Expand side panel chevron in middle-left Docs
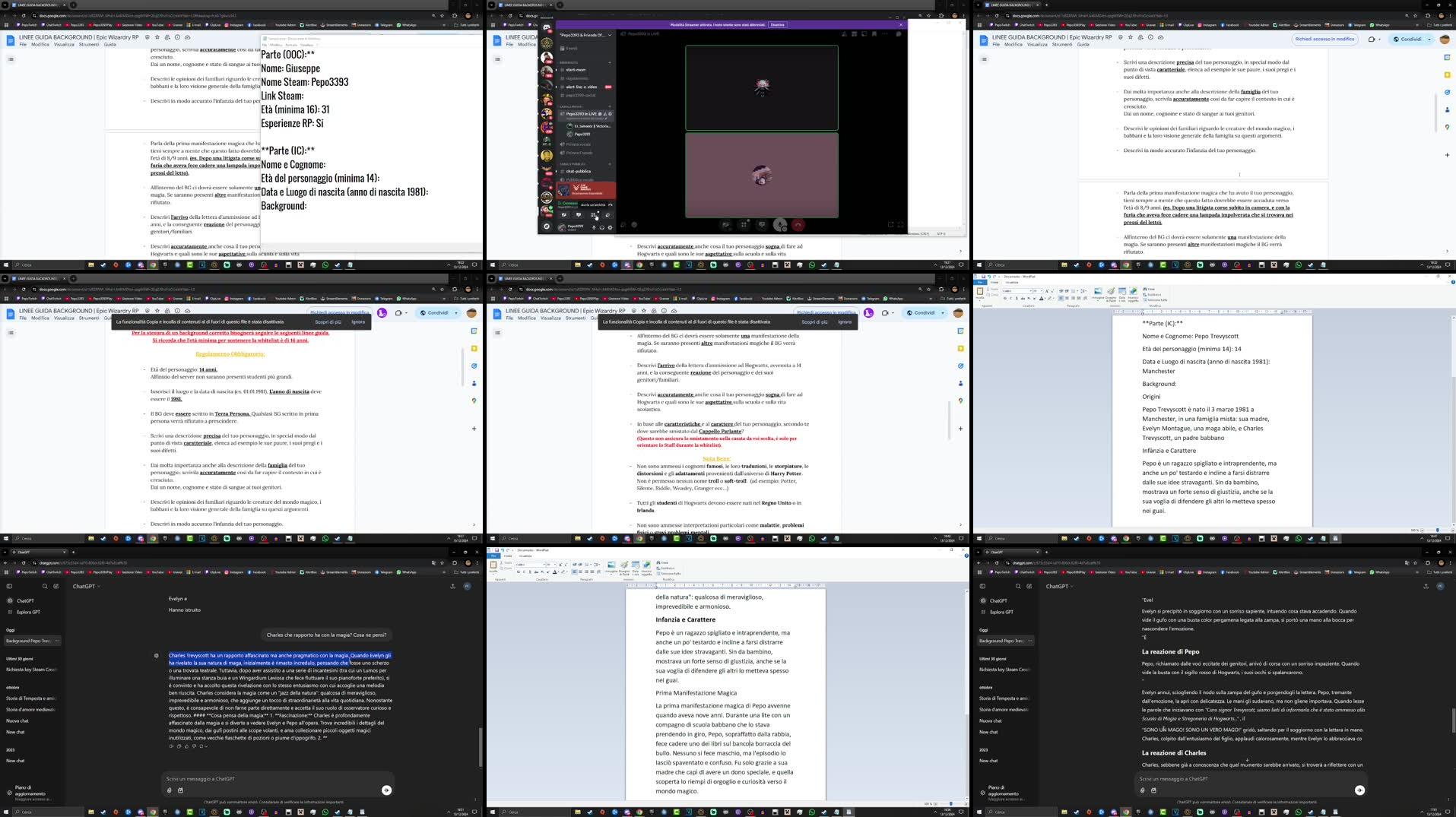The height and width of the screenshot is (817, 1456). pos(474,524)
